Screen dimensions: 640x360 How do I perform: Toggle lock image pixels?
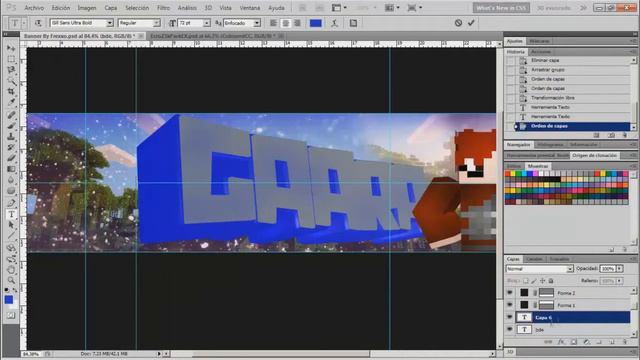coord(534,281)
